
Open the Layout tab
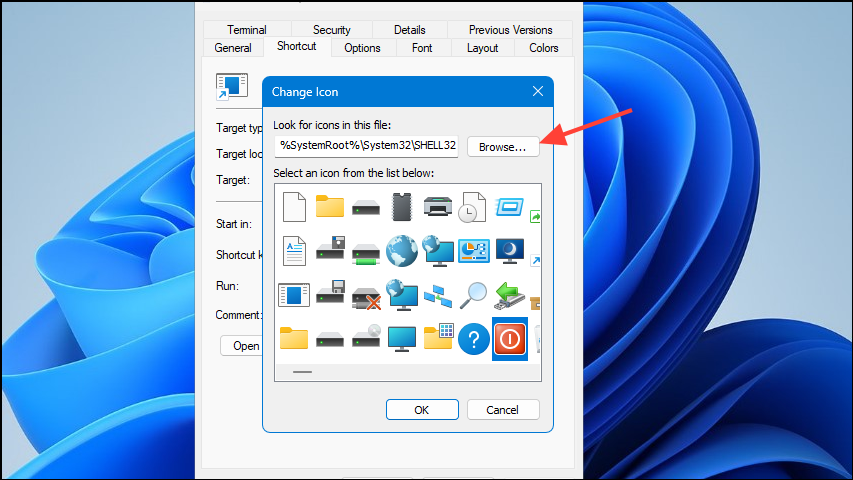(483, 48)
